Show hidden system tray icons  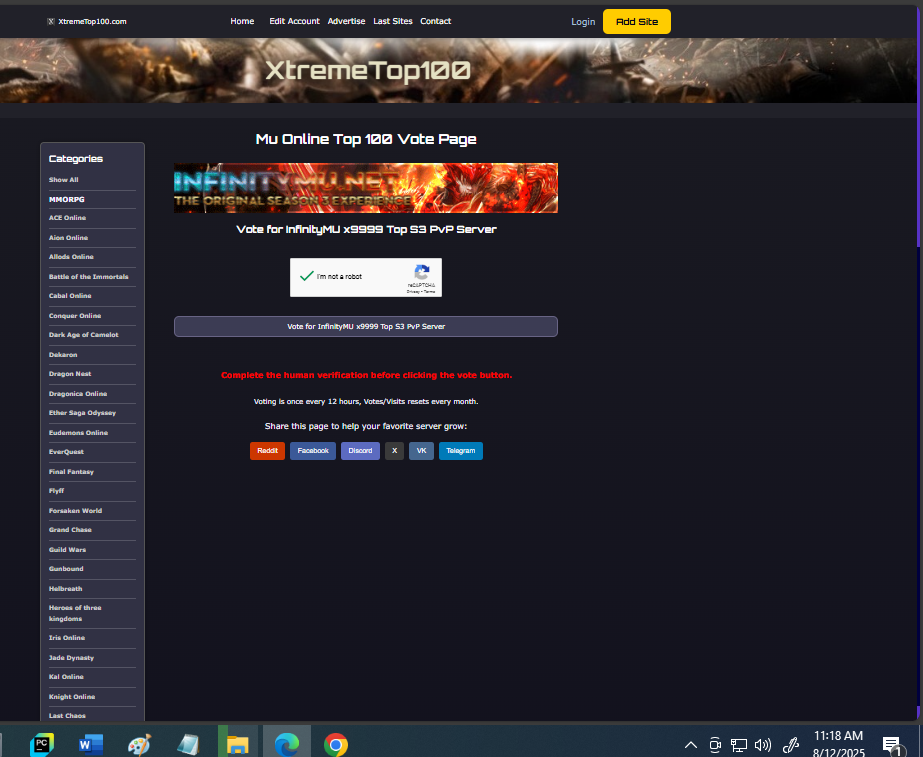click(691, 745)
